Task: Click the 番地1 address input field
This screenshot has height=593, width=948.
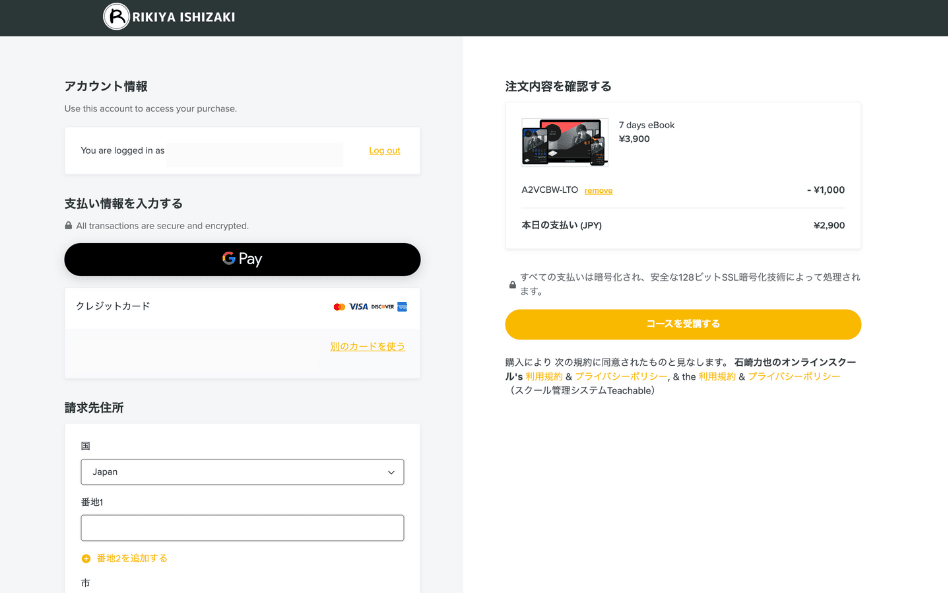Action: coord(242,528)
